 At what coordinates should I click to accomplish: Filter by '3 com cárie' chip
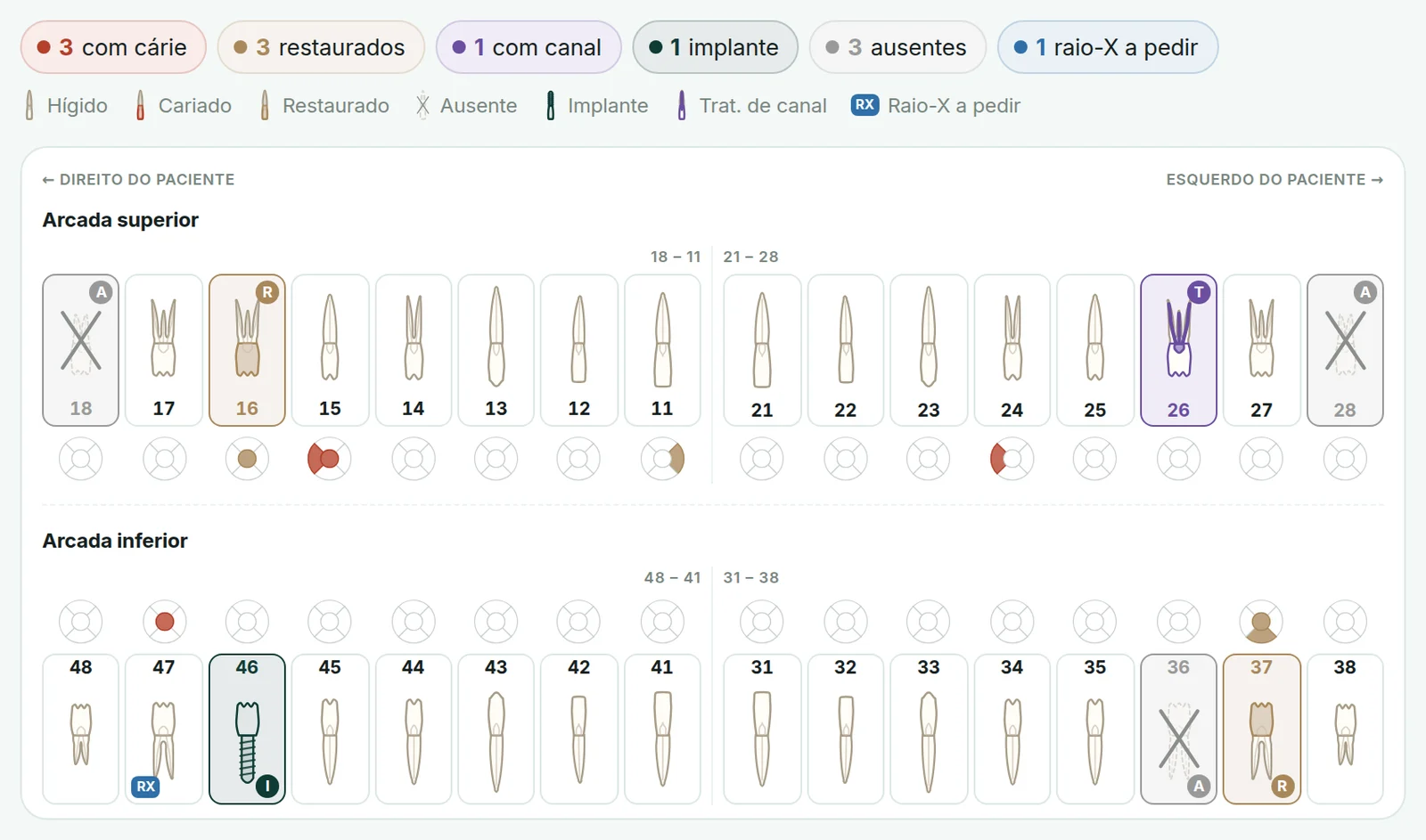tap(113, 47)
